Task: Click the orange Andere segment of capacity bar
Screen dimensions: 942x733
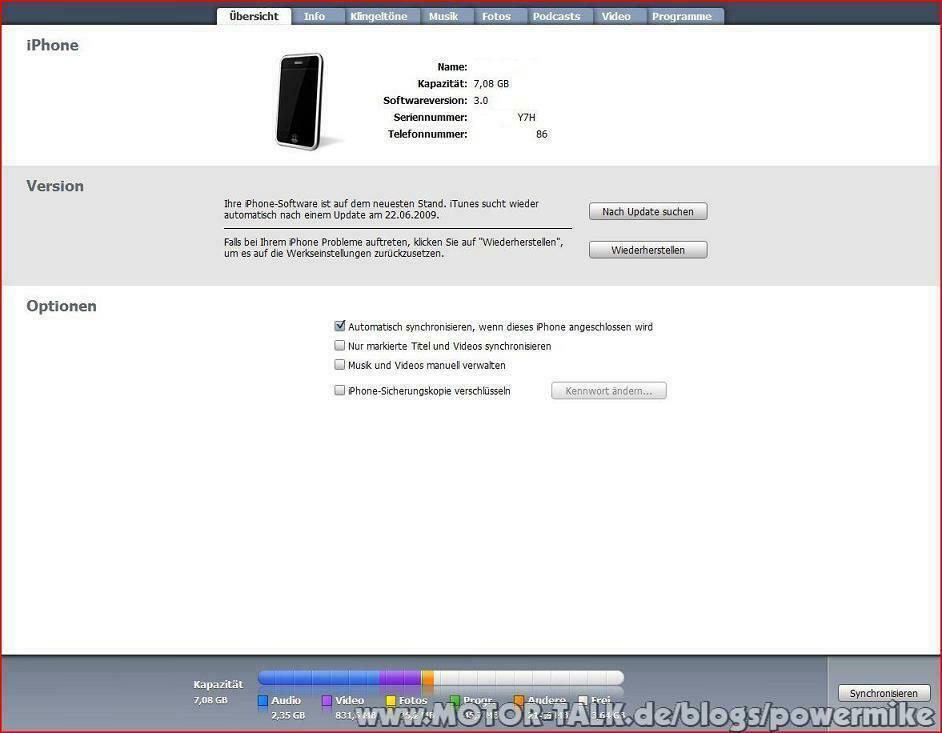Action: [x=428, y=678]
